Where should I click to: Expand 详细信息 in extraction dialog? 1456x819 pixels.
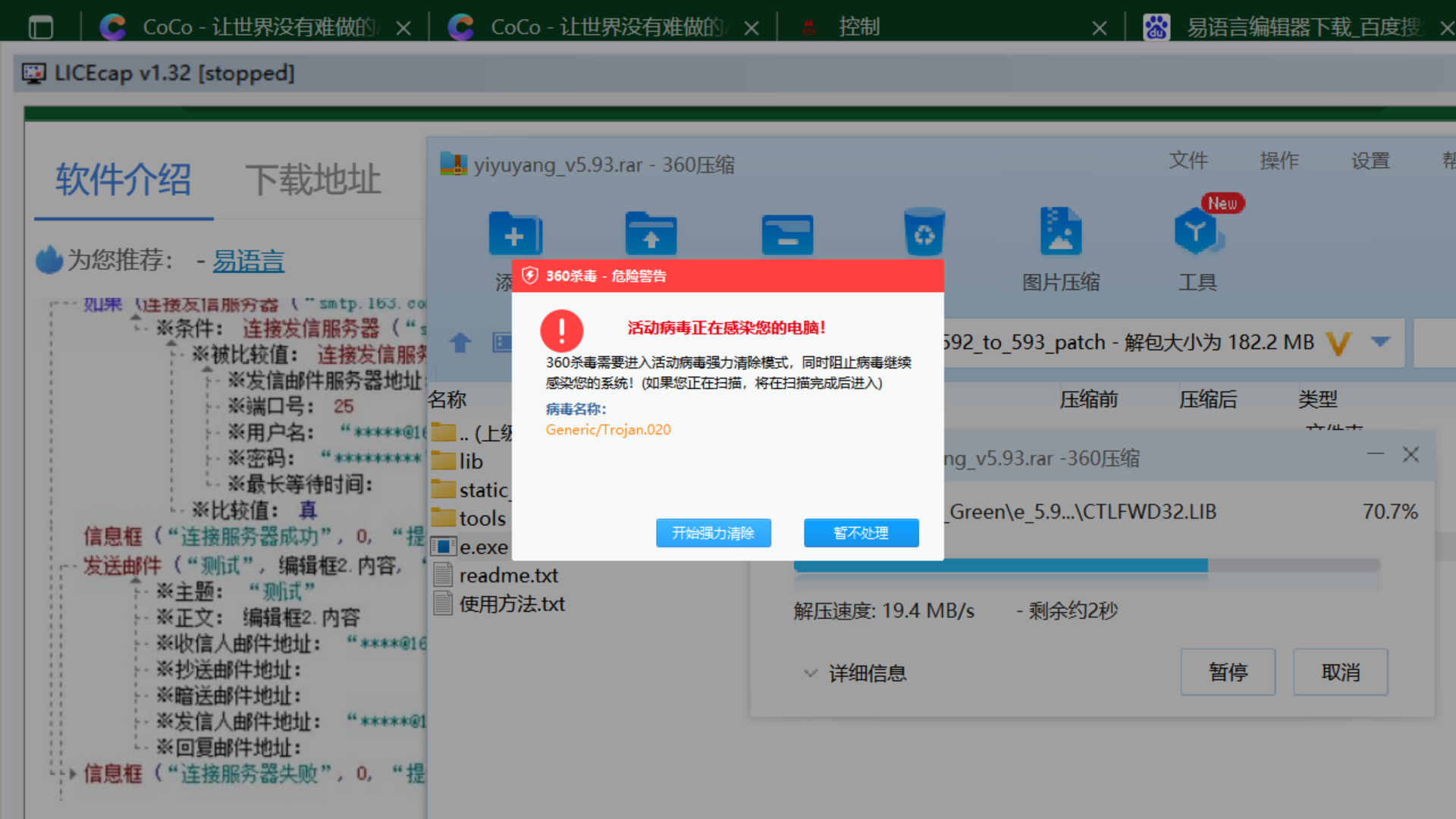coord(855,673)
